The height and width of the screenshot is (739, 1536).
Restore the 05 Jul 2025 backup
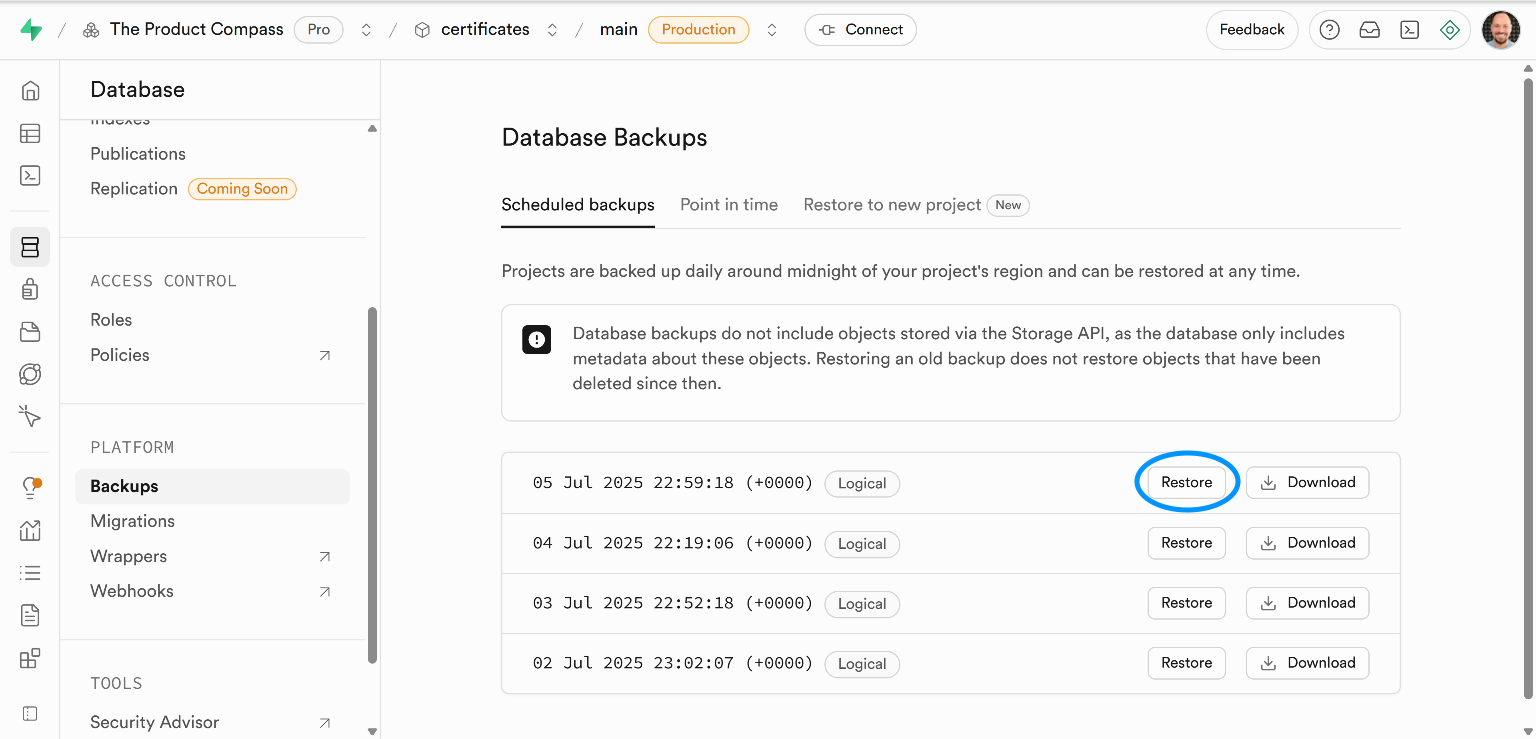1186,482
